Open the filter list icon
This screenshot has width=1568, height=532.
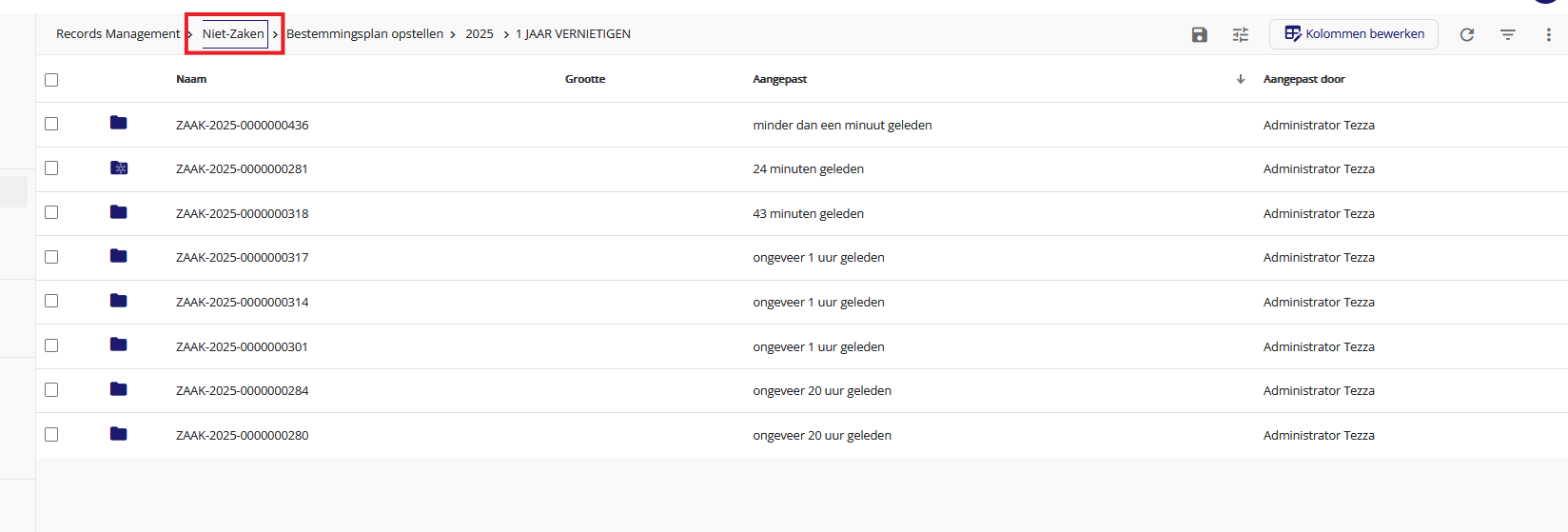coord(1508,34)
